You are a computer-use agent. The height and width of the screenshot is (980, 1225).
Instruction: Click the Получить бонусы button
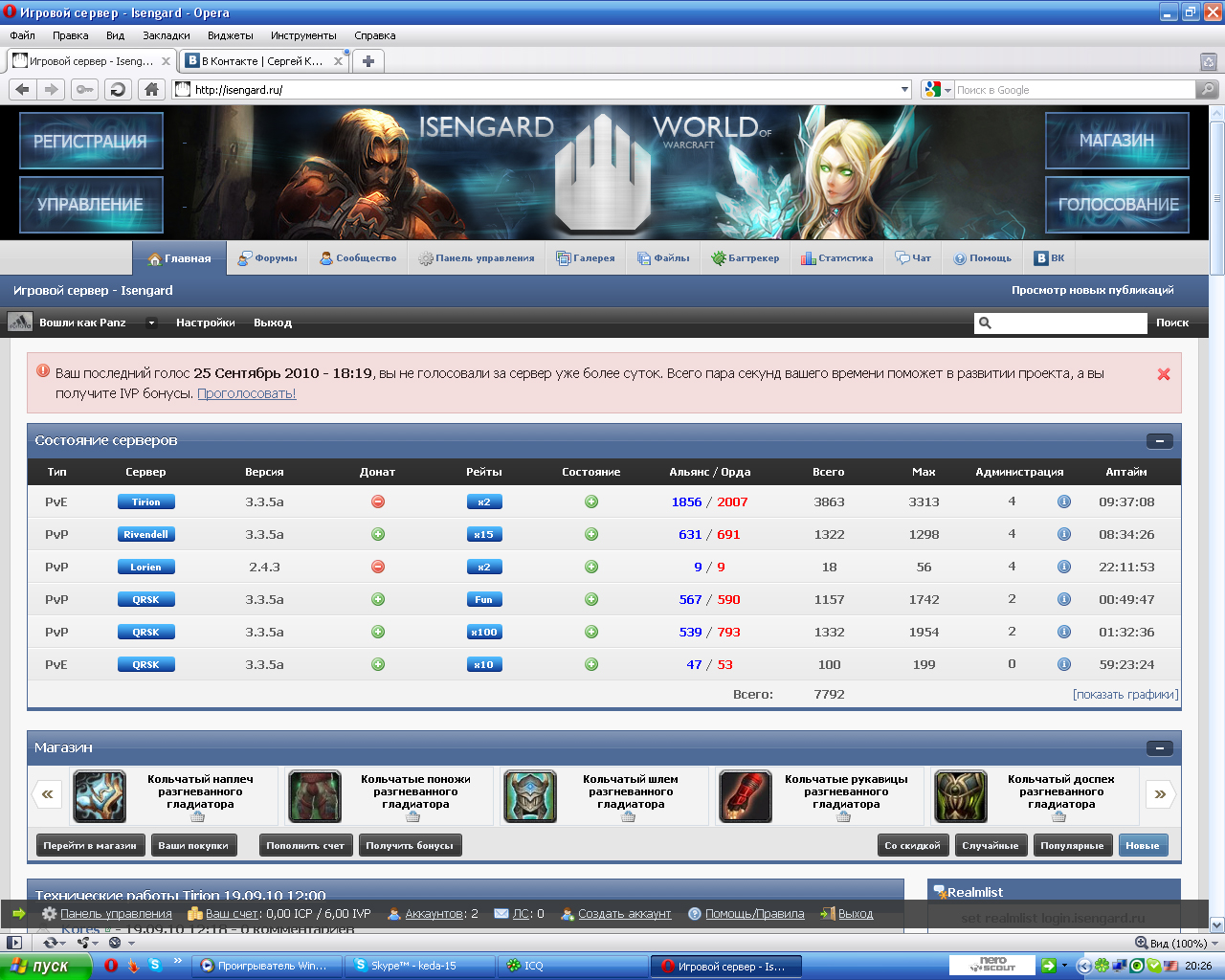tap(410, 845)
